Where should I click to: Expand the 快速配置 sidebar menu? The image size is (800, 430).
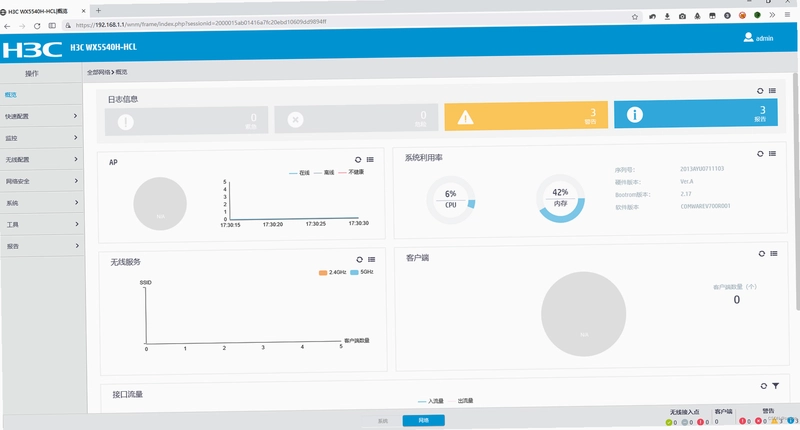41,116
